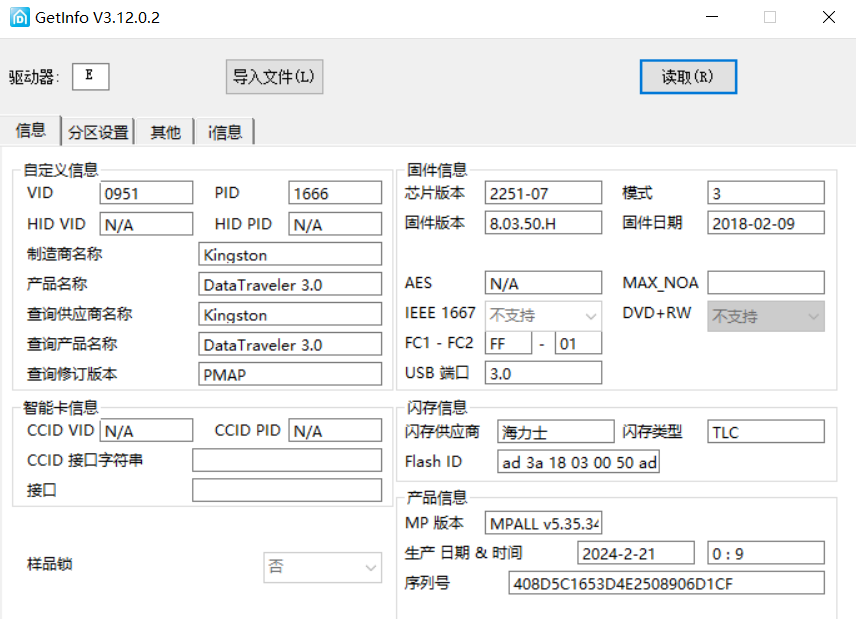
Task: Open the DVD+RW dropdown
Action: 766,316
